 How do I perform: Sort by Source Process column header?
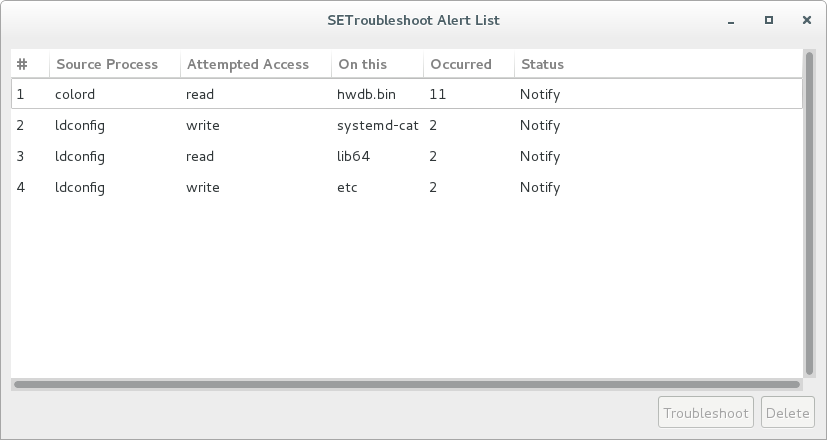(115, 64)
